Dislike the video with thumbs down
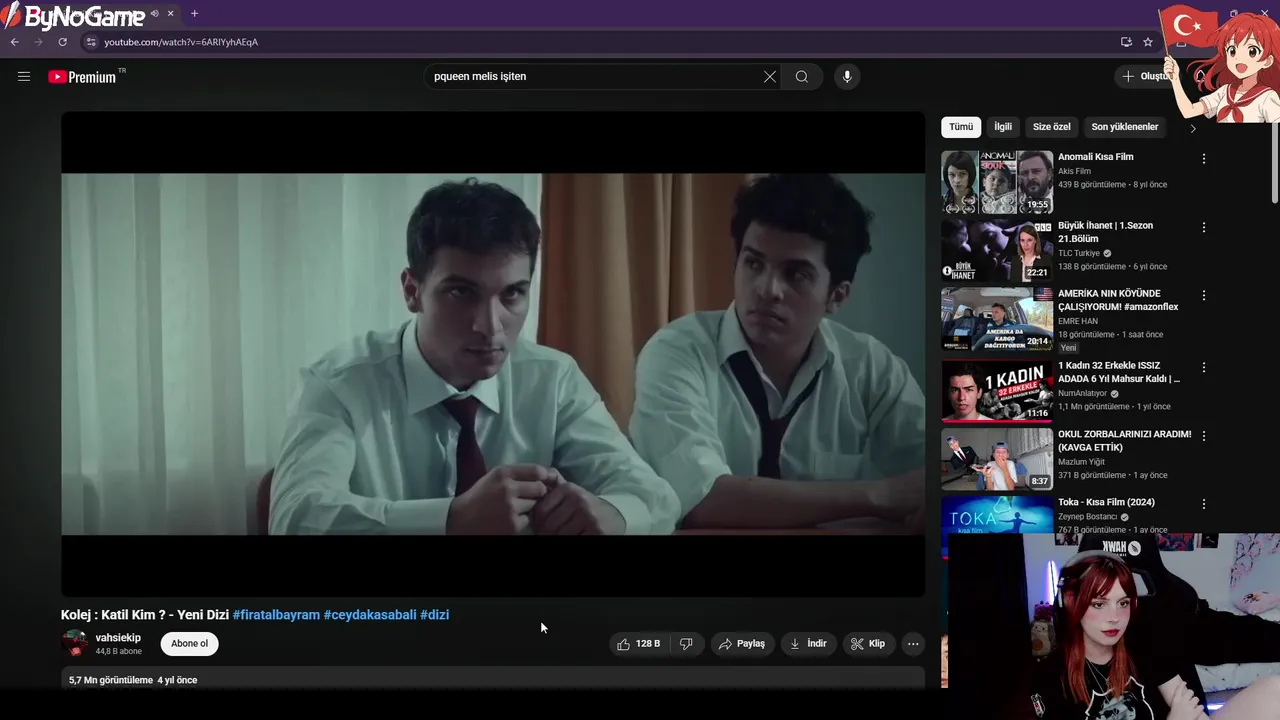Image resolution: width=1280 pixels, height=720 pixels. point(686,644)
